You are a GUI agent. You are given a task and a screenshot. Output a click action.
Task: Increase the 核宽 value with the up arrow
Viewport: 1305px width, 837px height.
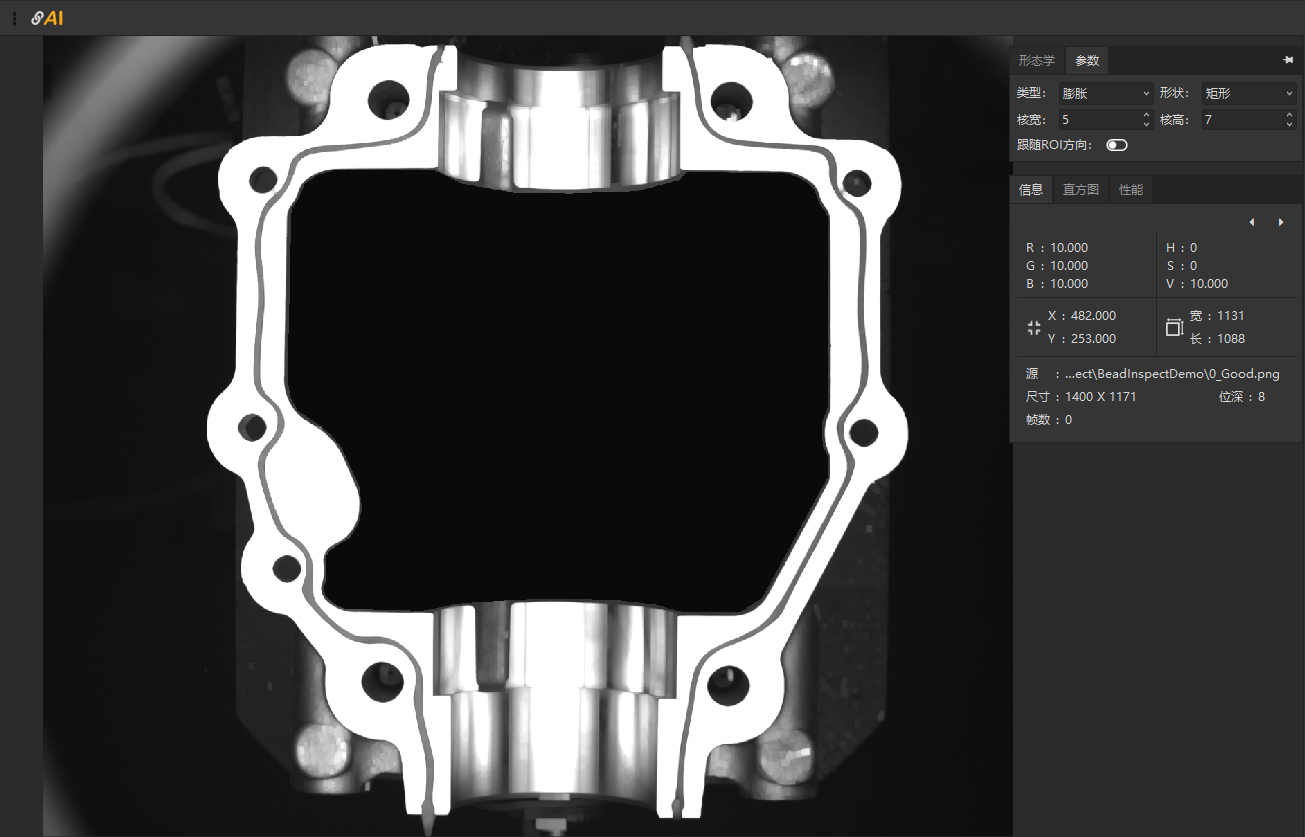click(x=1146, y=115)
